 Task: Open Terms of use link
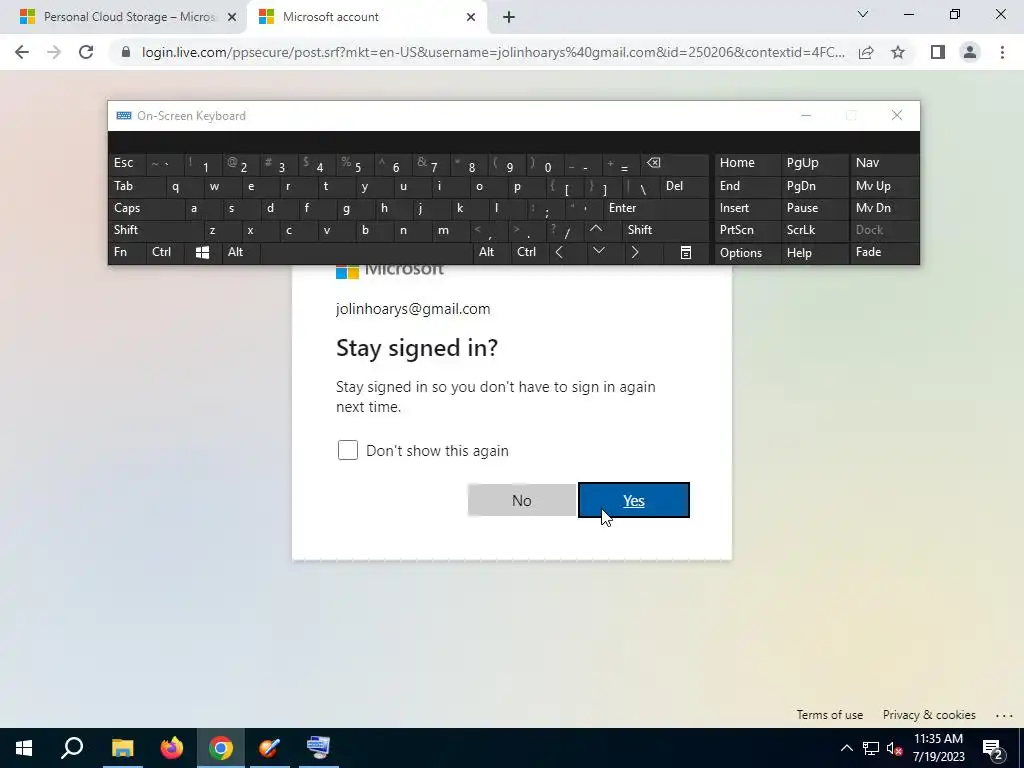click(829, 714)
